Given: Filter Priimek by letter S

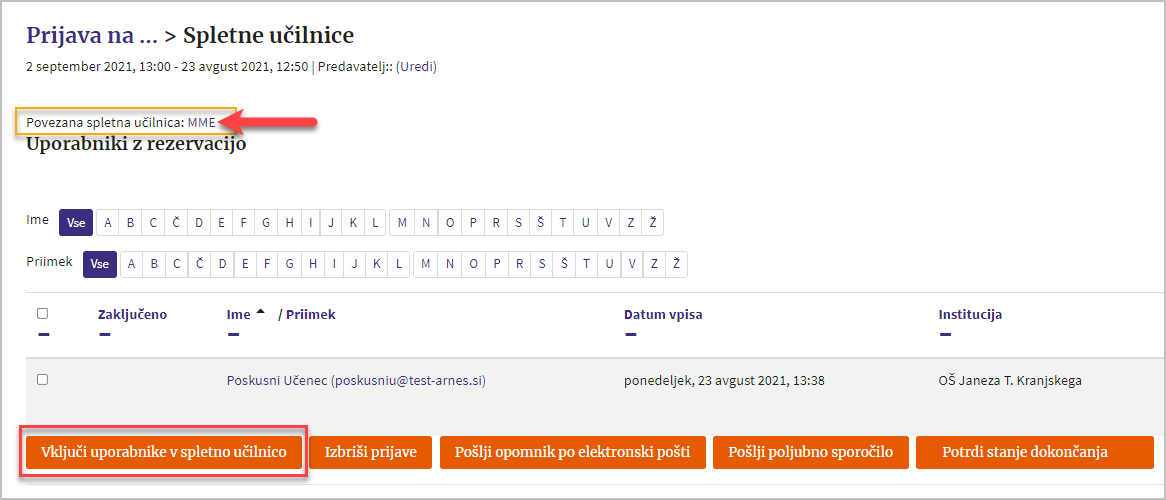Looking at the screenshot, I should (x=543, y=264).
